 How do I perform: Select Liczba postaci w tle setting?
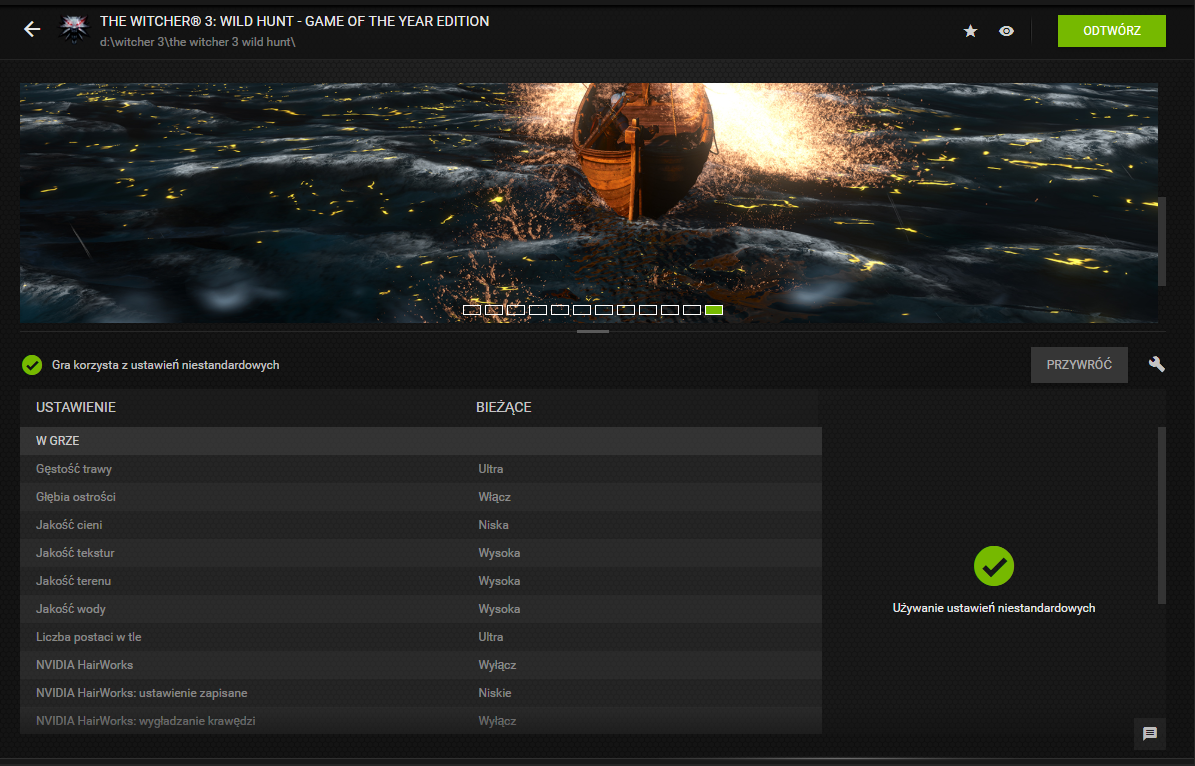pos(421,636)
